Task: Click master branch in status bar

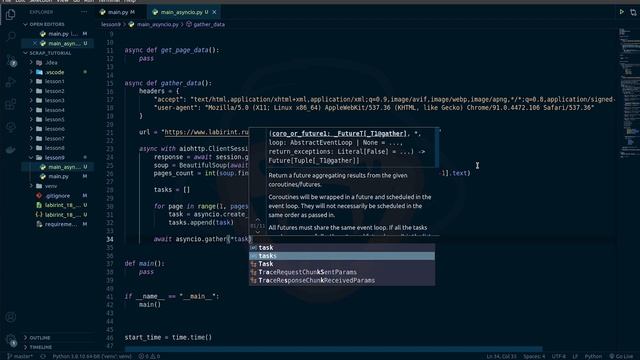Action: [20, 356]
